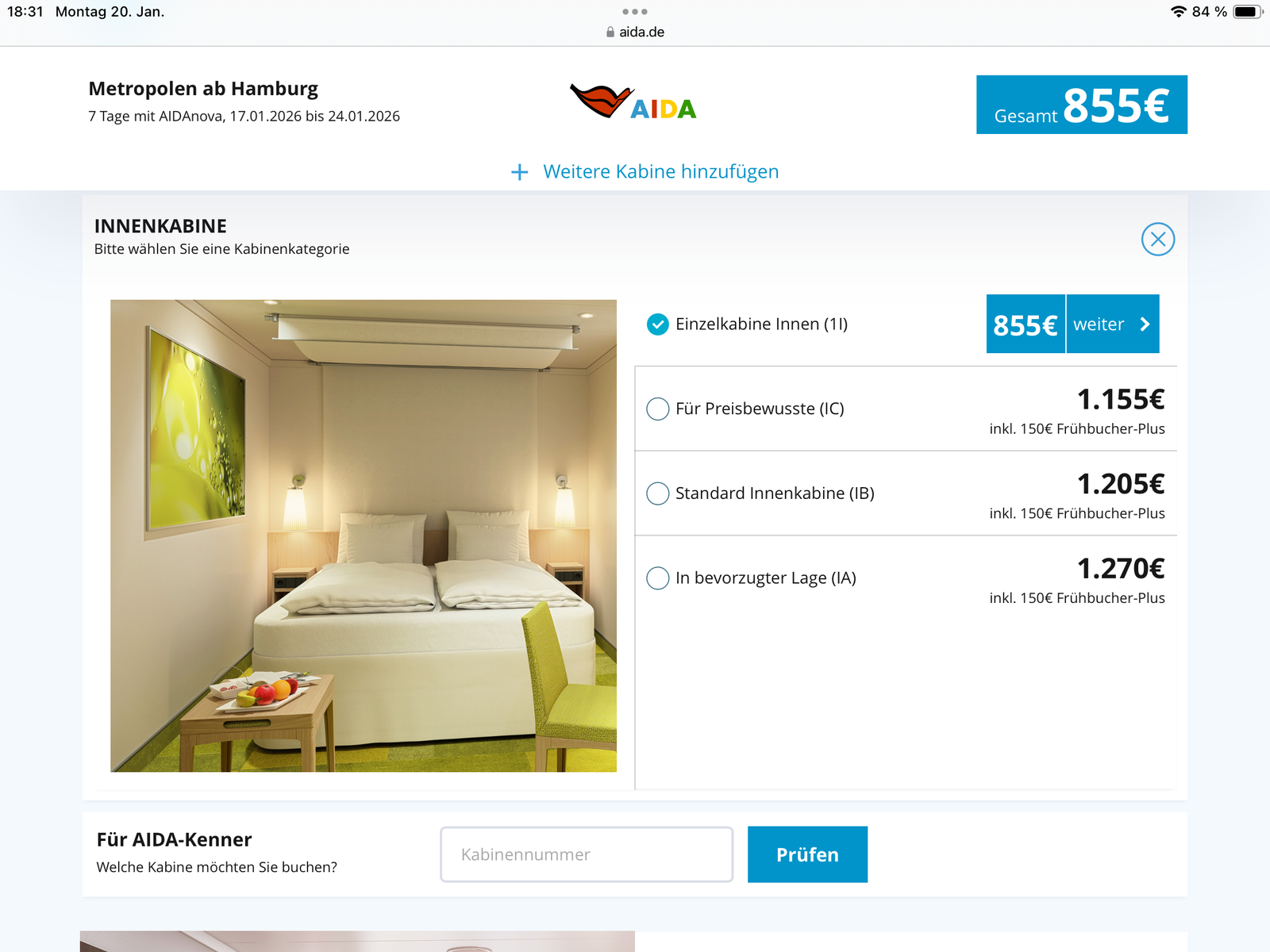Viewport: 1270px width, 952px height.
Task: Tap the aida.de address bar
Action: (635, 32)
